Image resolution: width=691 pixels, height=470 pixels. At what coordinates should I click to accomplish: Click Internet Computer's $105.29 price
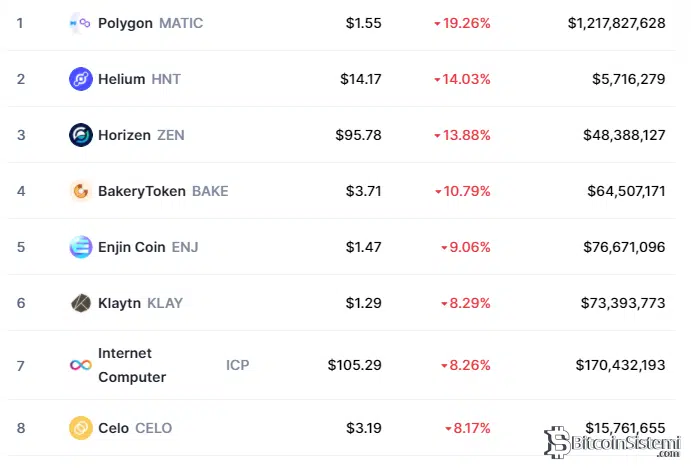pyautogui.click(x=354, y=365)
